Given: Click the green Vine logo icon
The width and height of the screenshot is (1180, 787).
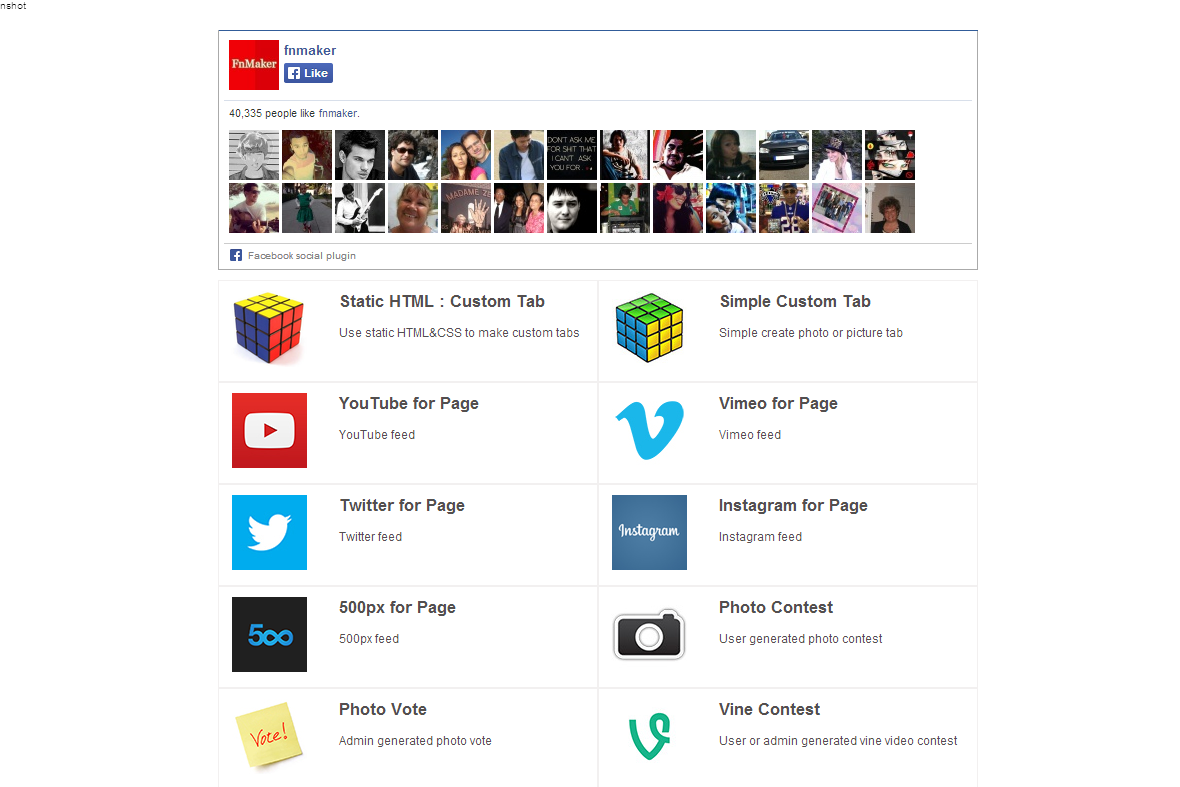Looking at the screenshot, I should (649, 736).
